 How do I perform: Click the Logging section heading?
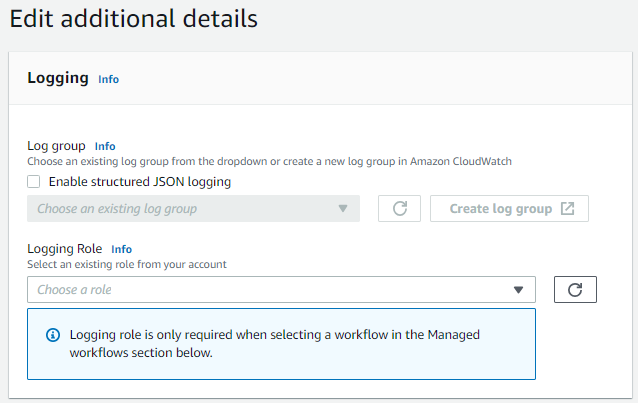click(x=58, y=78)
